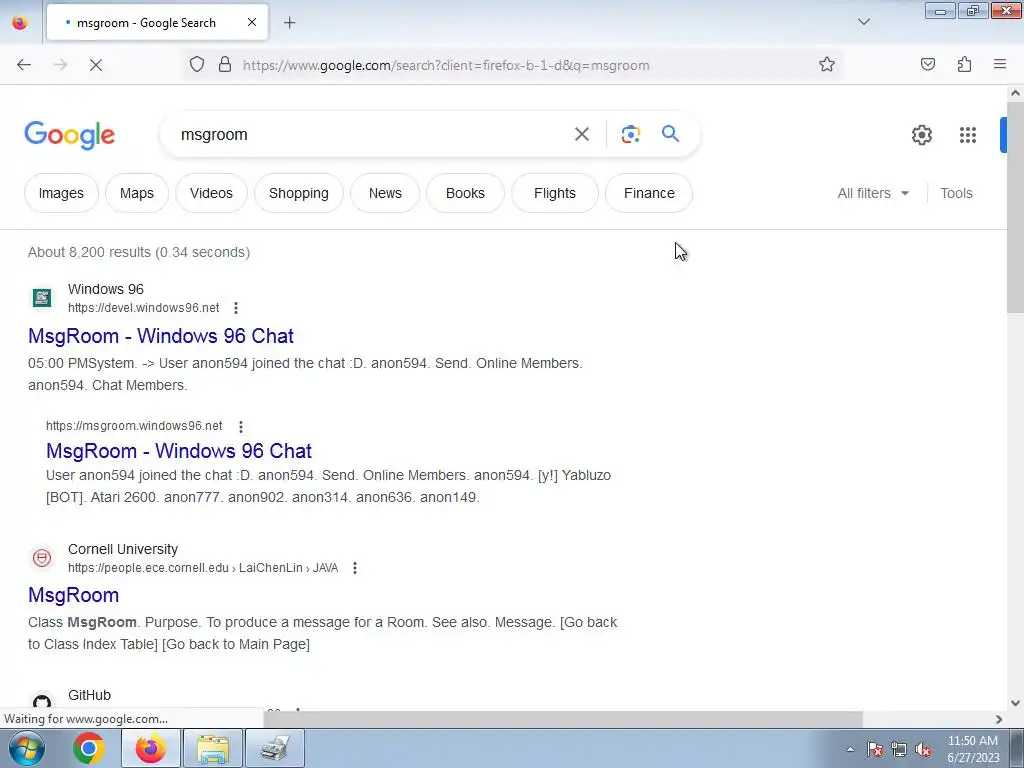This screenshot has width=1024, height=768.
Task: Show hidden system tray icons
Action: 850,749
